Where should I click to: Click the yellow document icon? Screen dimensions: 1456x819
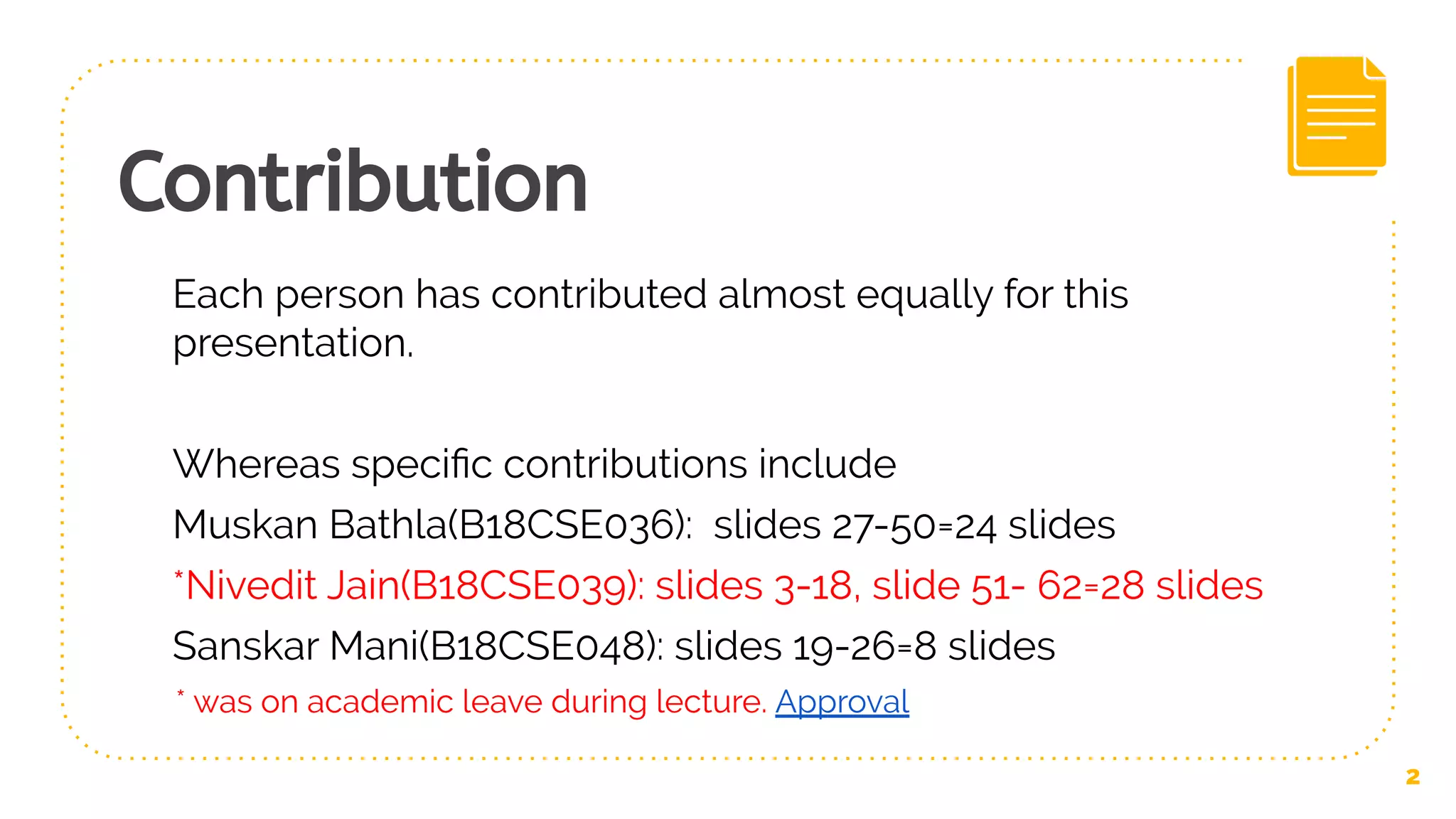pos(1337,116)
